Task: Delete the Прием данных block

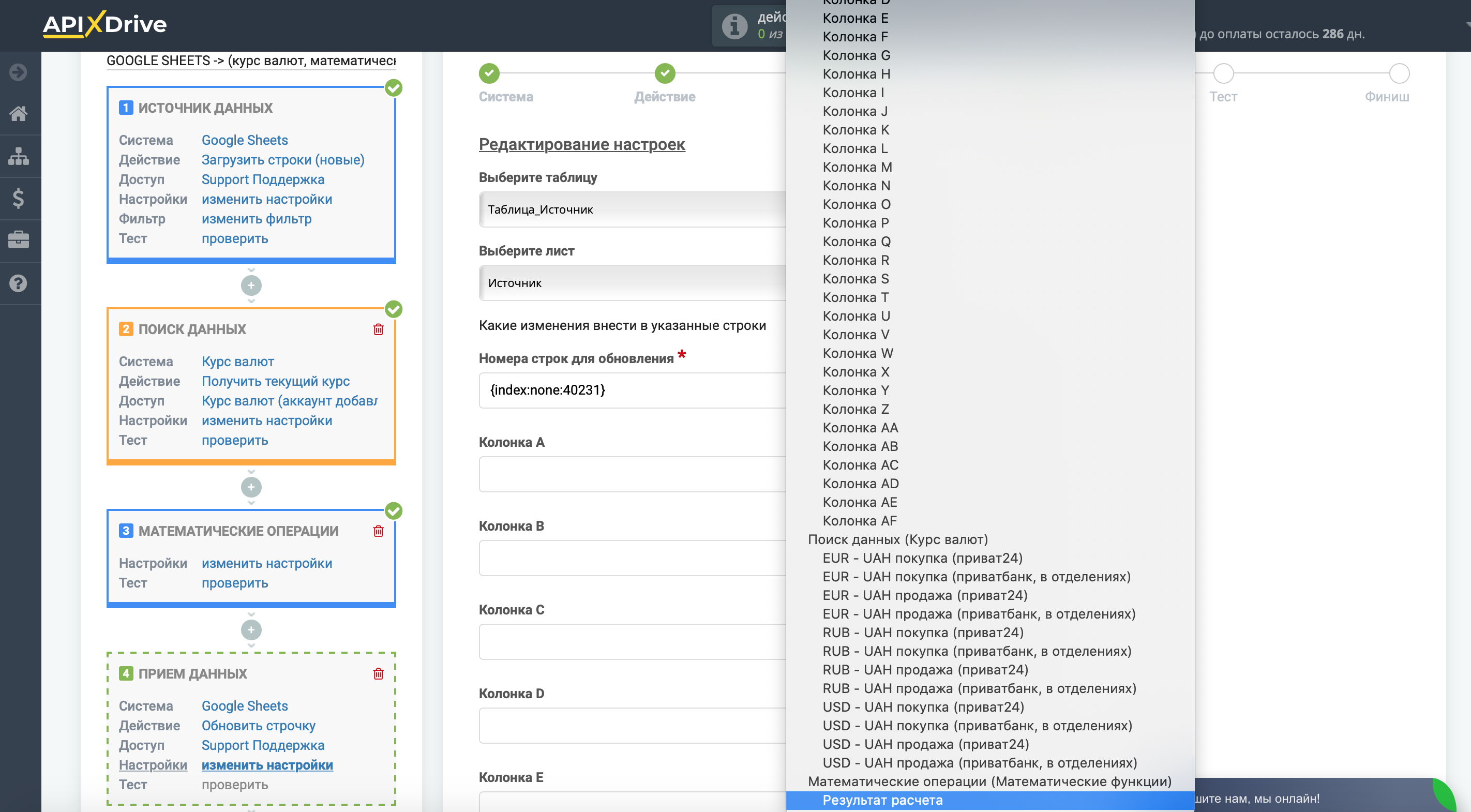Action: coord(378,674)
